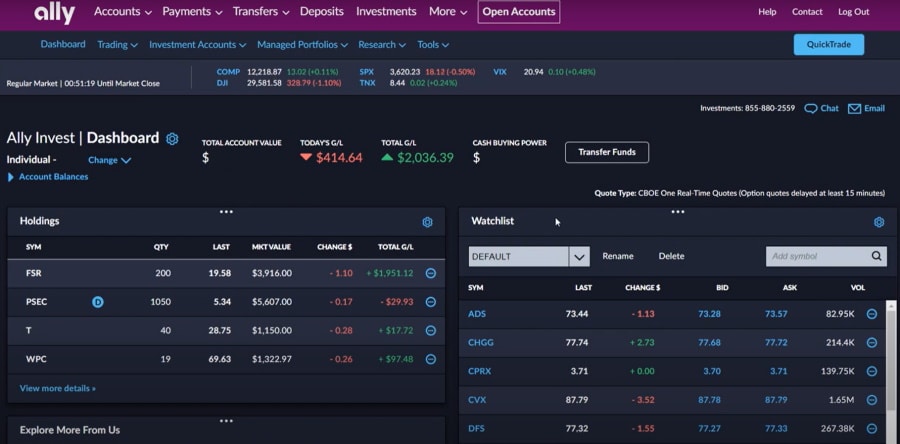Image resolution: width=900 pixels, height=444 pixels.
Task: Remove ADS from the watchlist
Action: pos(871,314)
